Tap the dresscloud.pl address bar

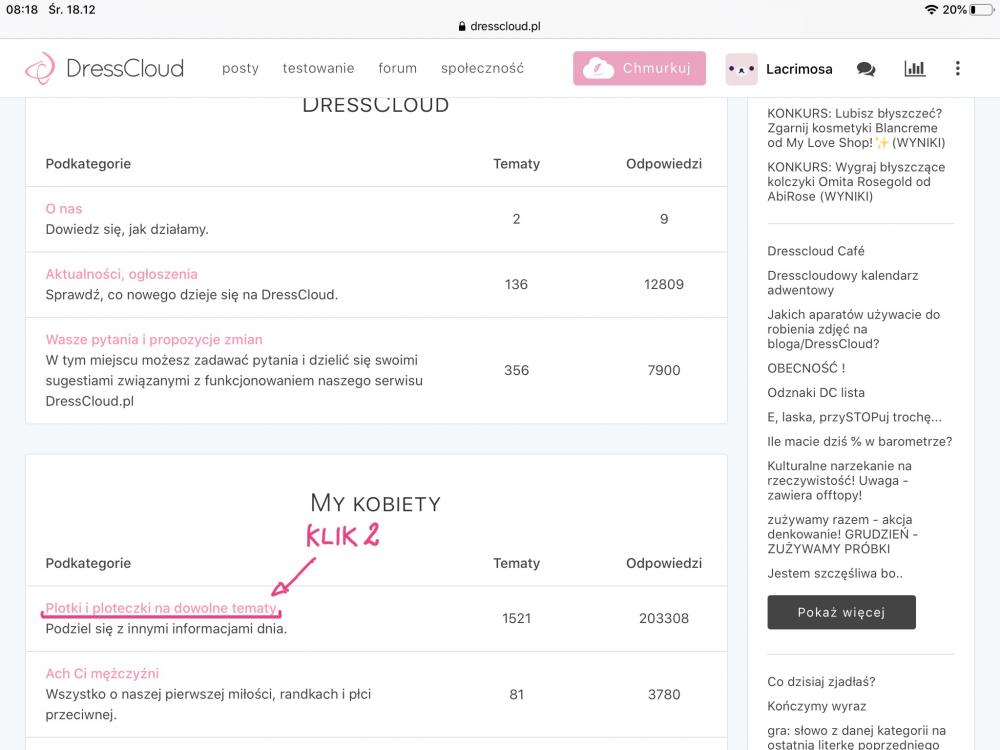[499, 27]
